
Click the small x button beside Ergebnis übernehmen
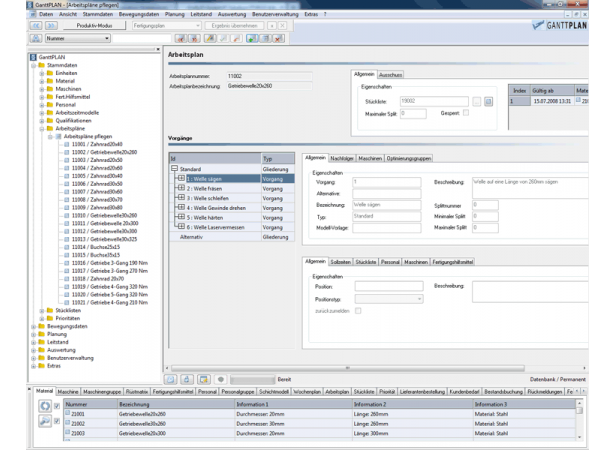pos(272,26)
